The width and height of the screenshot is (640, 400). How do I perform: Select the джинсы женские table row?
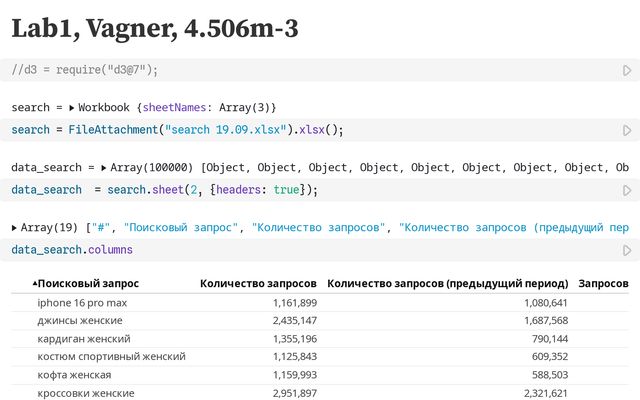pyautogui.click(x=80, y=320)
